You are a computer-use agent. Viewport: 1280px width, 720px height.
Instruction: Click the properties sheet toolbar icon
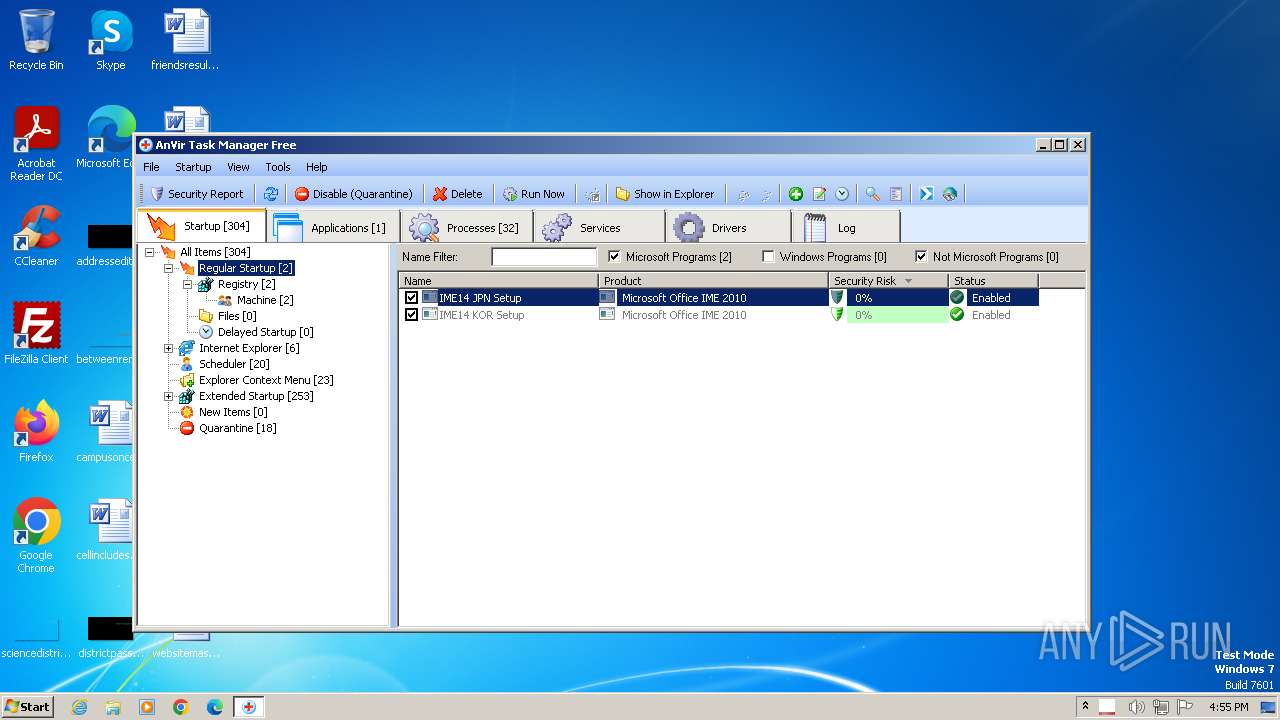(896, 194)
